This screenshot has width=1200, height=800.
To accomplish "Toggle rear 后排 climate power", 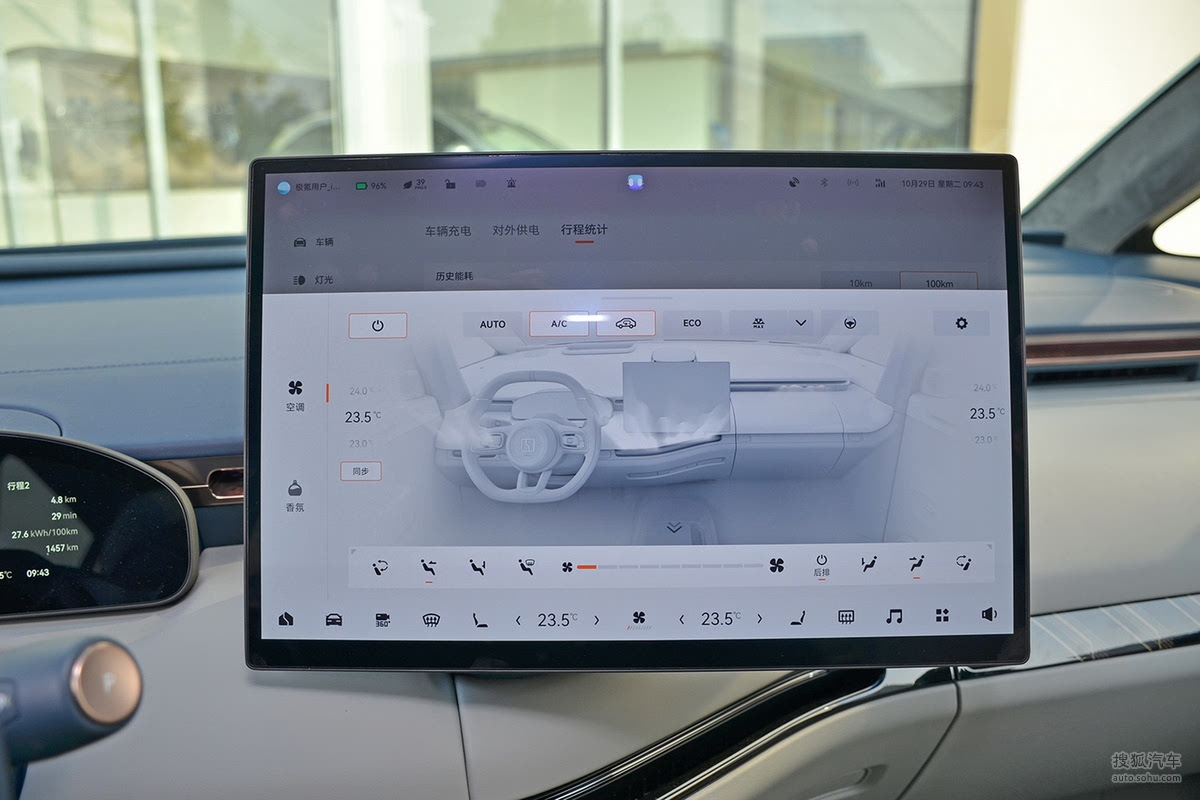I will pyautogui.click(x=821, y=565).
